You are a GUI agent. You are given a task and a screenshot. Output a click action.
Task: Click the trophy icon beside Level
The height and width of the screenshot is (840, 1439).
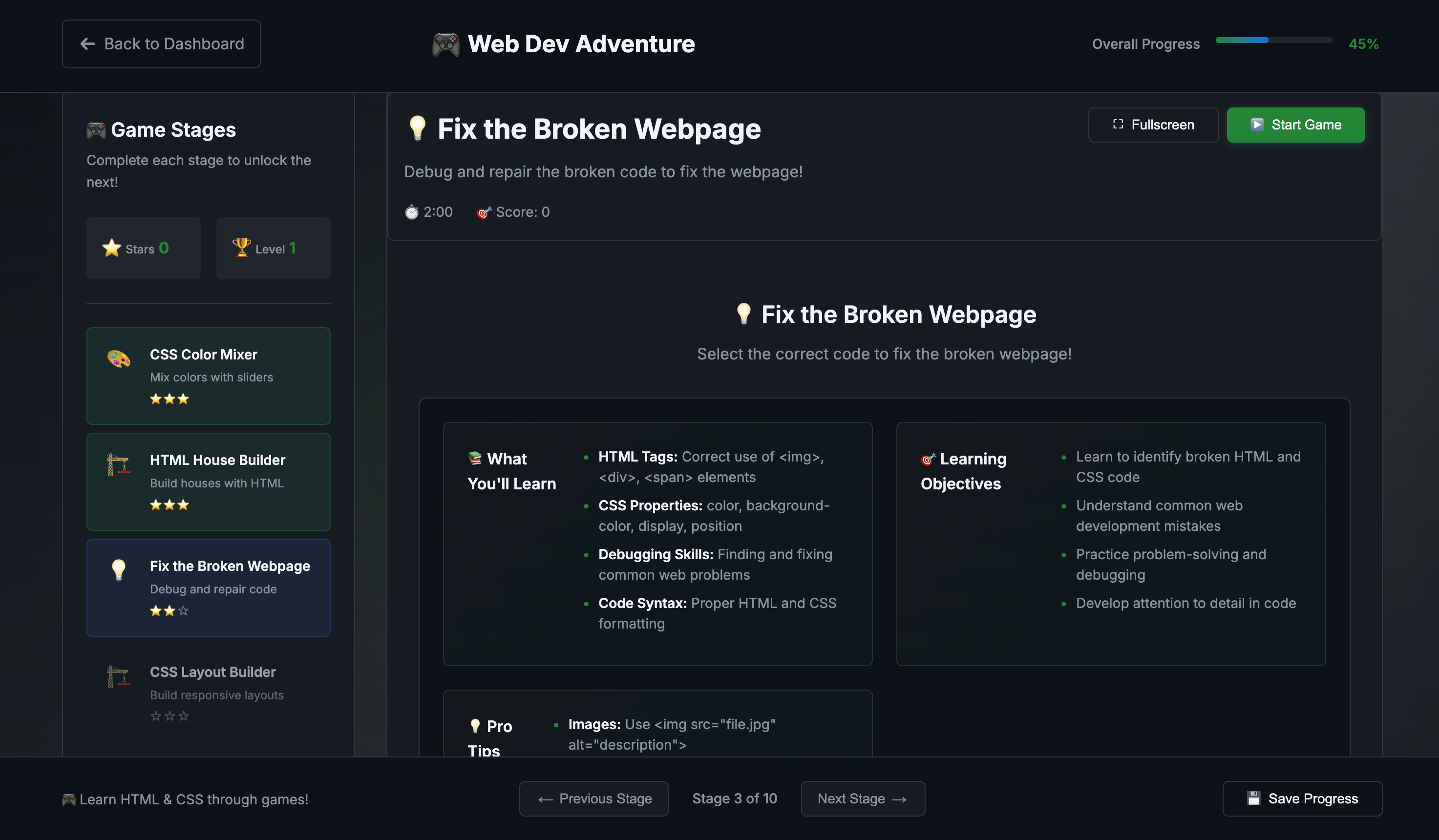pyautogui.click(x=242, y=247)
